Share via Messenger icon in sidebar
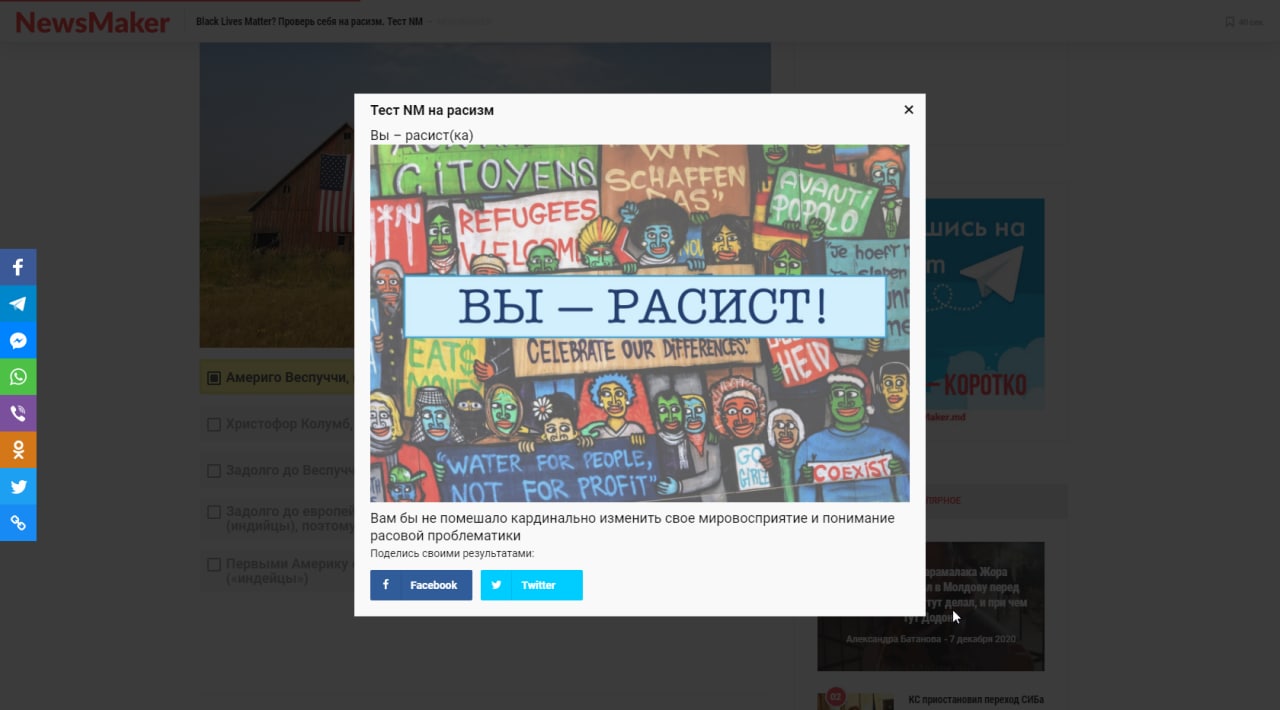Viewport: 1280px width, 710px height. click(x=18, y=340)
